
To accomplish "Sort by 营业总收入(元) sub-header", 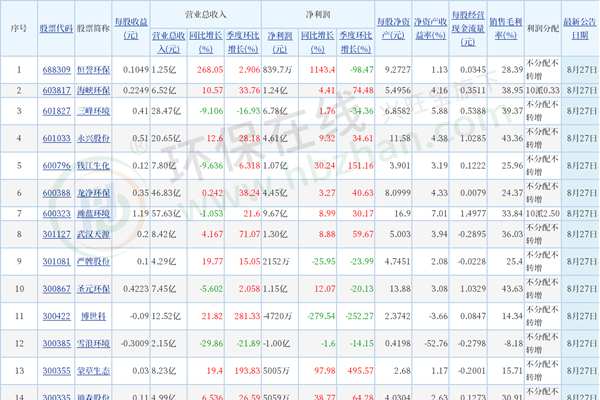I will tap(169, 42).
